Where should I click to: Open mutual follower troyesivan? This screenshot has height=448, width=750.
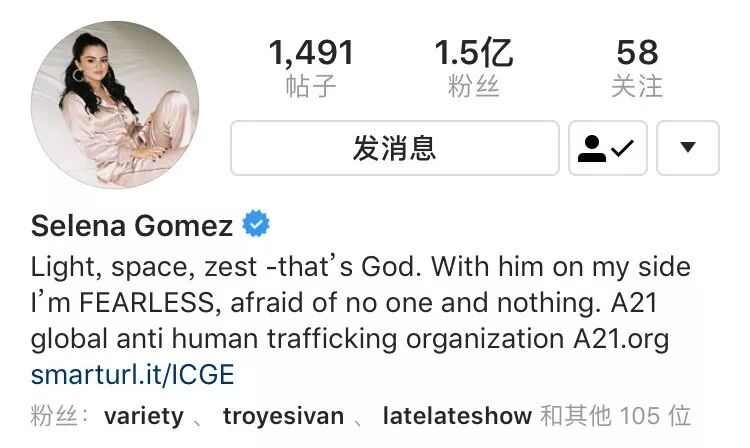point(284,416)
